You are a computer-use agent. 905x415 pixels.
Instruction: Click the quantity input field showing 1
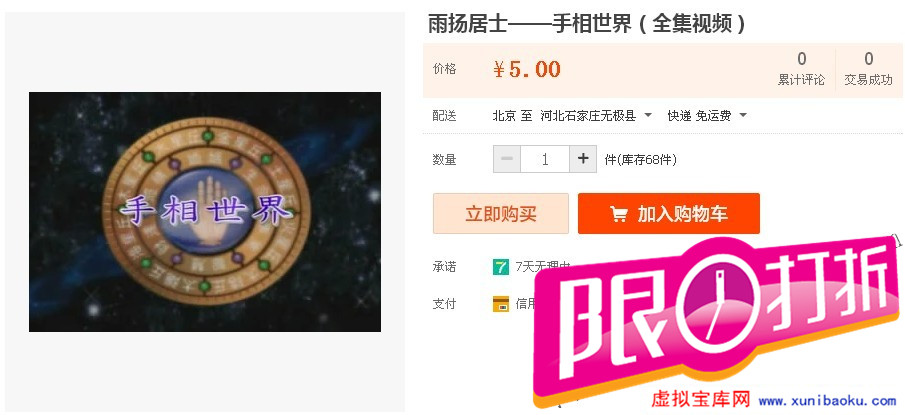tap(545, 159)
